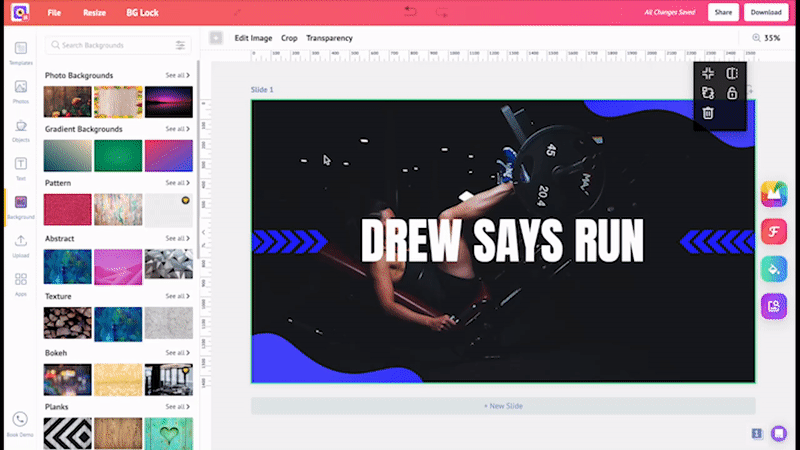Delete with the trash icon in the floating toolbar

(708, 113)
